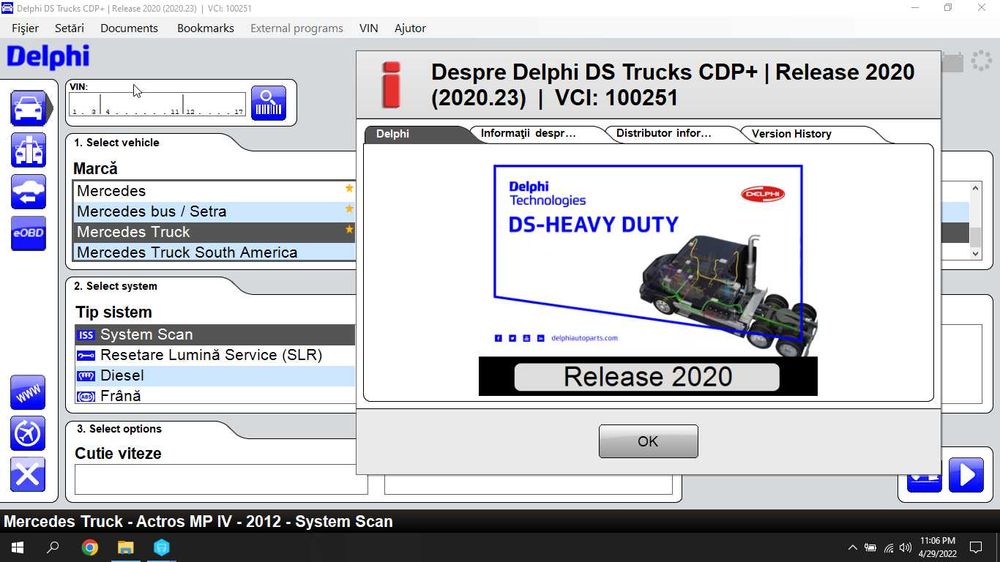
Task: Click the flight recorder airplane icon
Action: coord(27,434)
